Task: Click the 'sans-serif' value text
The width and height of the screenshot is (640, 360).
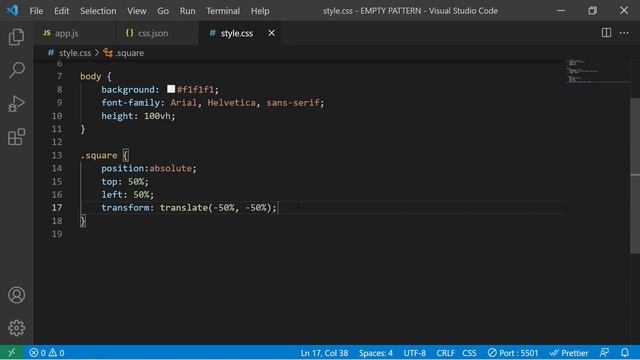Action: pos(293,102)
